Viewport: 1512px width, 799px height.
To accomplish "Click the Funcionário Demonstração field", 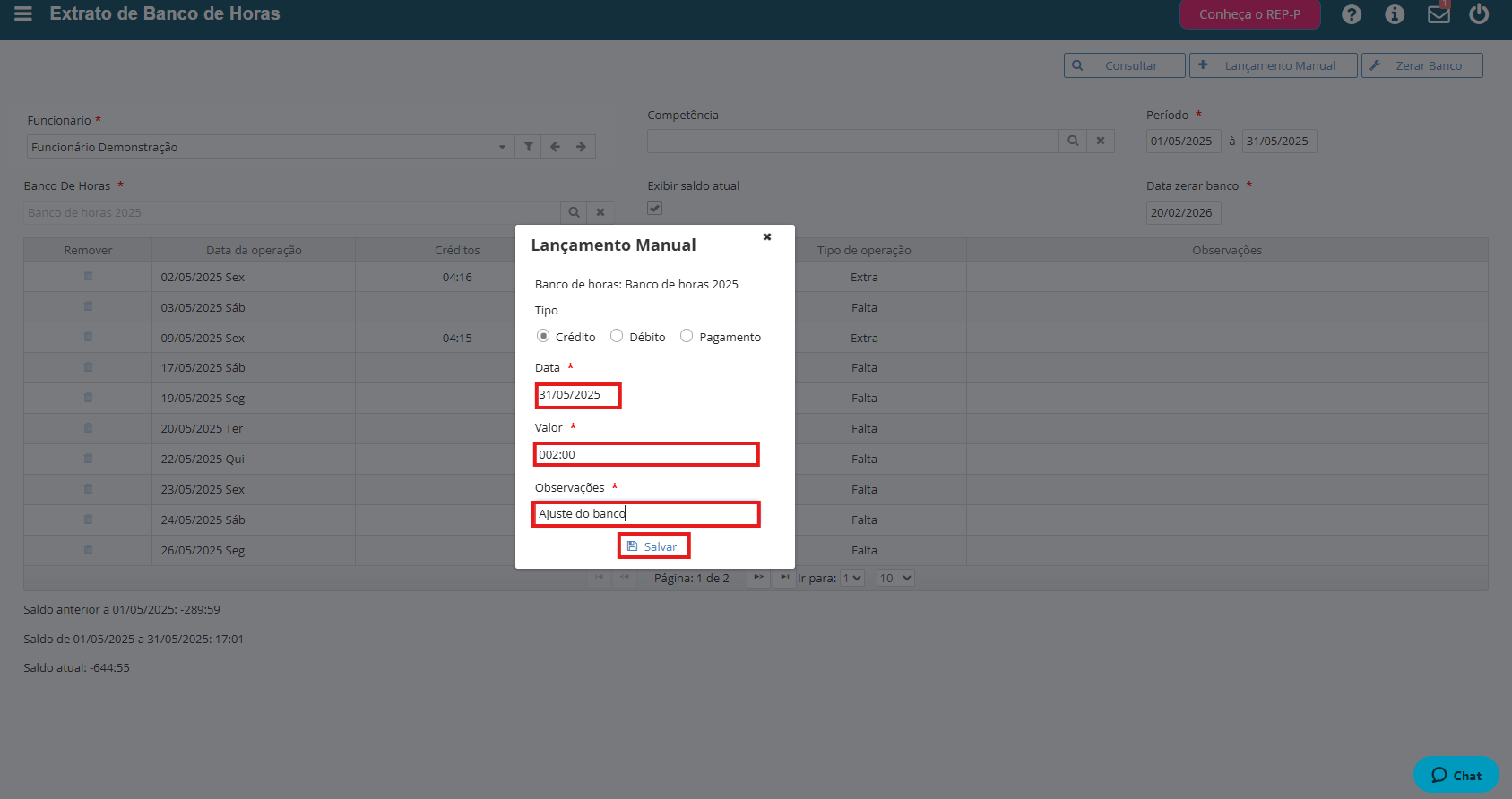I will [x=258, y=147].
